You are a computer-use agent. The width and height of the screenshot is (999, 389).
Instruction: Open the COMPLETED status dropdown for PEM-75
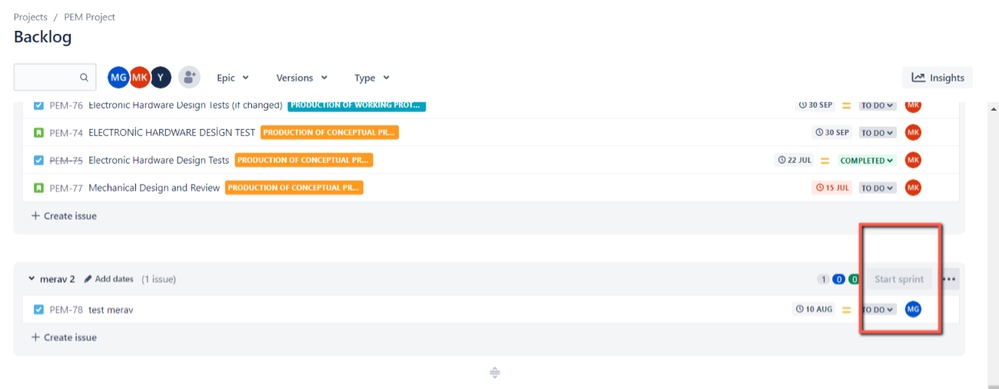pos(867,160)
